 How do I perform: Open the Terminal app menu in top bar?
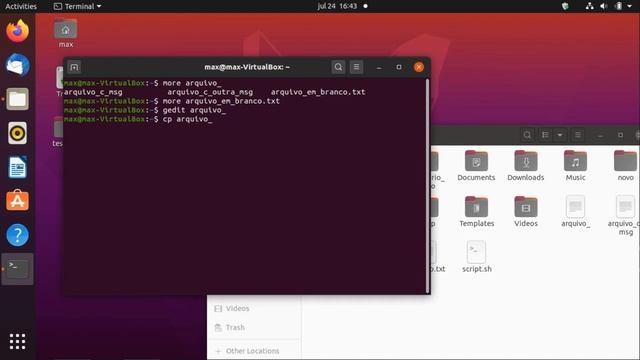click(78, 6)
